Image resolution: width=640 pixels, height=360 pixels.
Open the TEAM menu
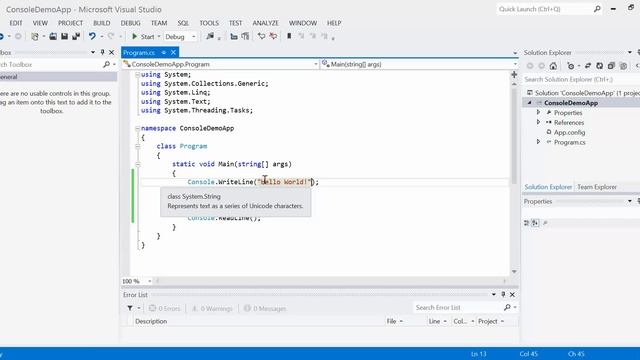[159, 23]
